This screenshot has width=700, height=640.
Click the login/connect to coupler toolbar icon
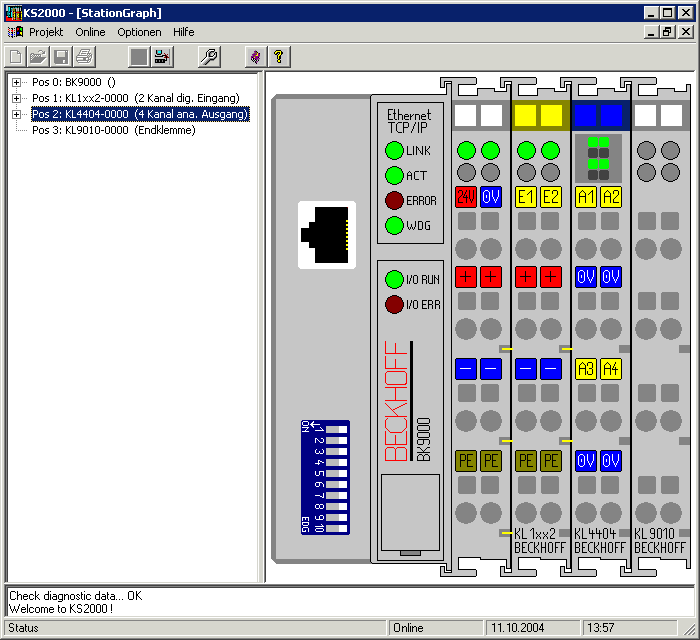[x=162, y=57]
